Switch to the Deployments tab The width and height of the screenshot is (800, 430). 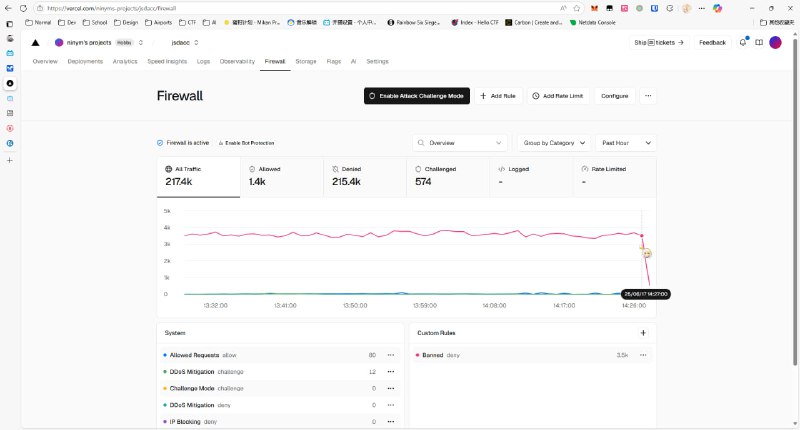85,62
